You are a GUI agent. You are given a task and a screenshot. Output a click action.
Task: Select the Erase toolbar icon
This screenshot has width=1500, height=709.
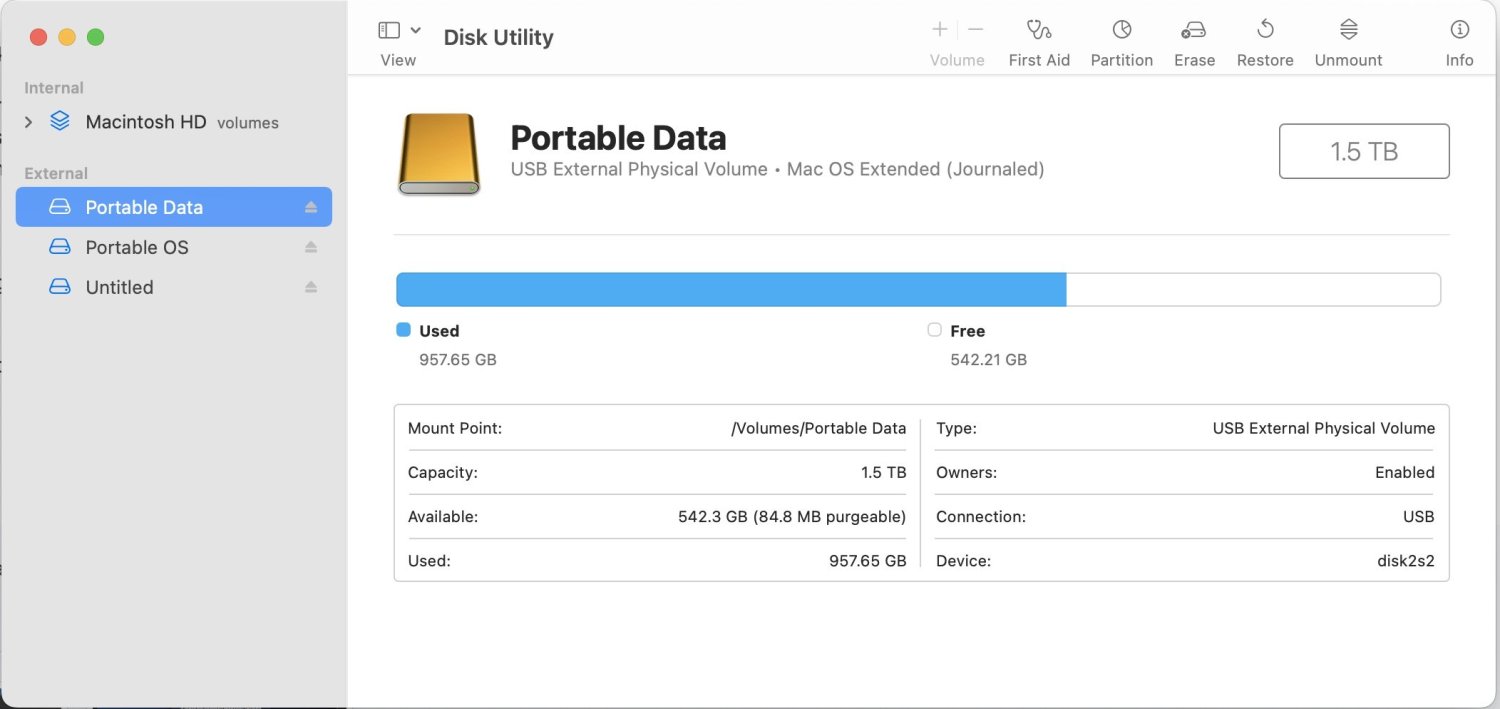pos(1194,40)
